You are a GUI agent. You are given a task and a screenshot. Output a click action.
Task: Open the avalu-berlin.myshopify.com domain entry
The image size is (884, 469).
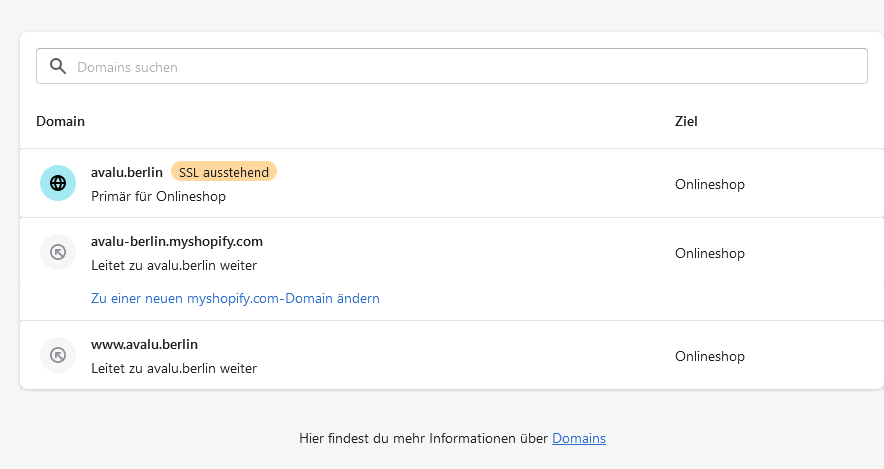click(x=177, y=241)
